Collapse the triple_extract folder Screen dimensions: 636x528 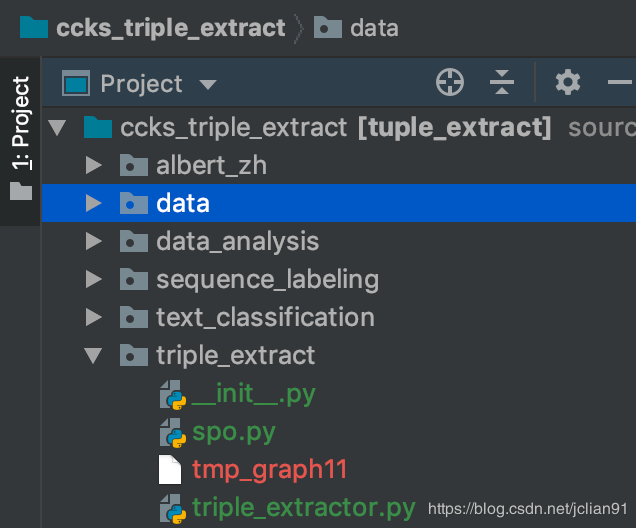click(93, 355)
